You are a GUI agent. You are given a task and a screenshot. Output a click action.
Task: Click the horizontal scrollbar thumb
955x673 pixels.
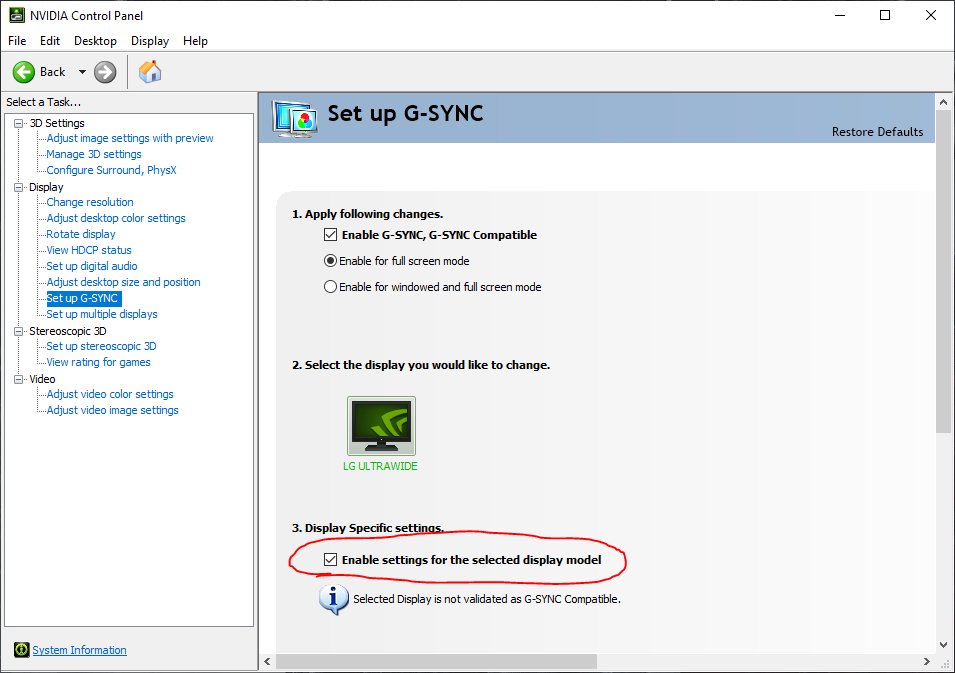pyautogui.click(x=436, y=661)
